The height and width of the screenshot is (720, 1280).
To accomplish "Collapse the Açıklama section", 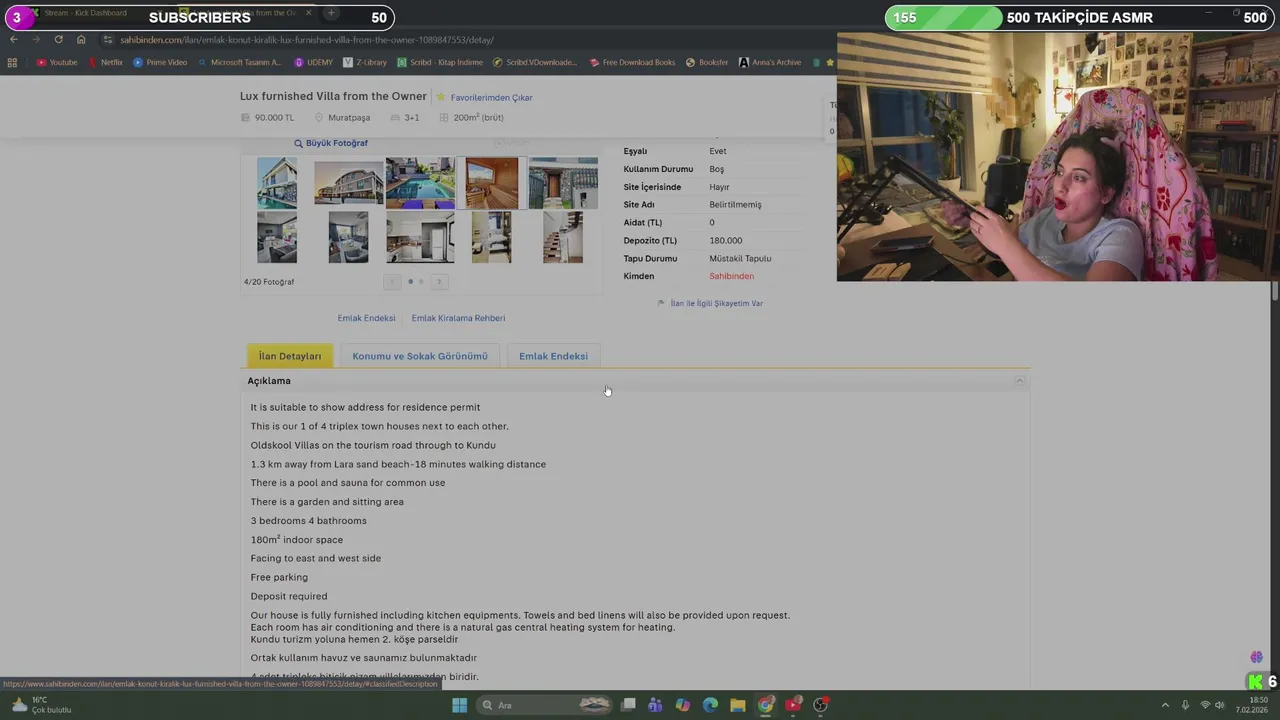I will 1019,381.
